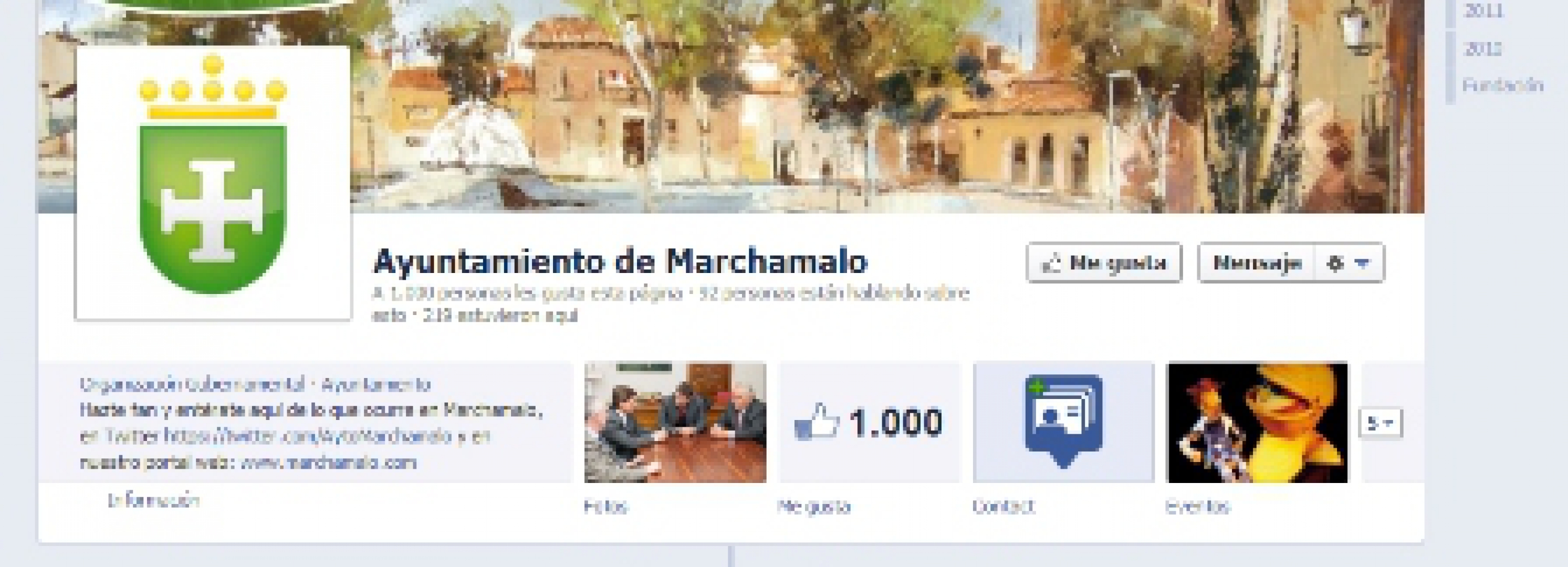Image resolution: width=1568 pixels, height=567 pixels.
Task: Open the Fotos album thumbnail
Action: [675, 422]
